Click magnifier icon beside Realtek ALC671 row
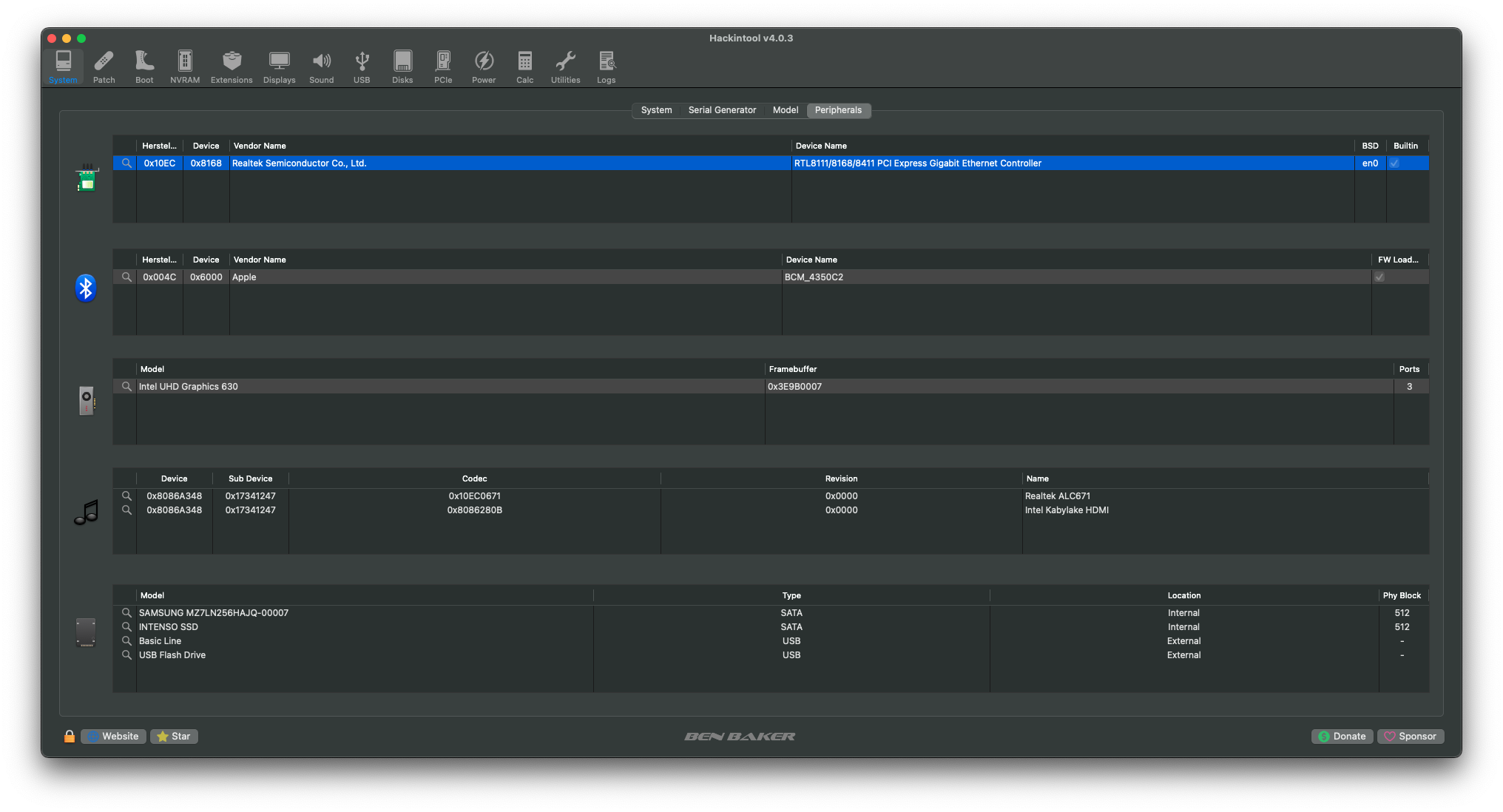The height and width of the screenshot is (812, 1503). pyautogui.click(x=126, y=496)
